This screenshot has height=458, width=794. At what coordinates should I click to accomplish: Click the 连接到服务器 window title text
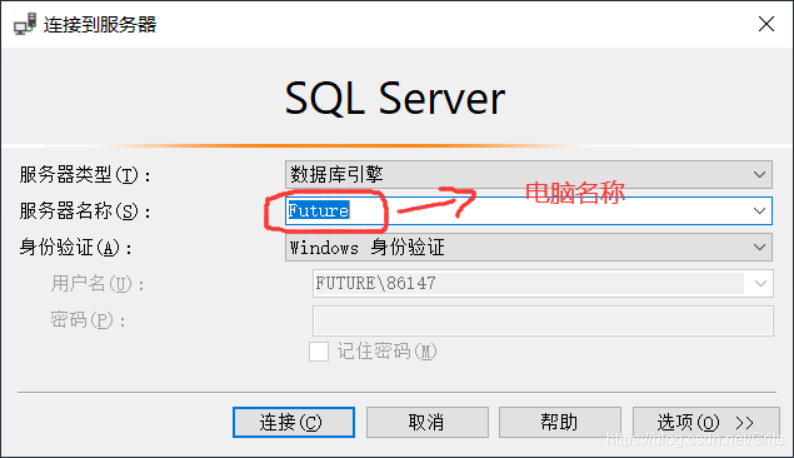point(100,24)
